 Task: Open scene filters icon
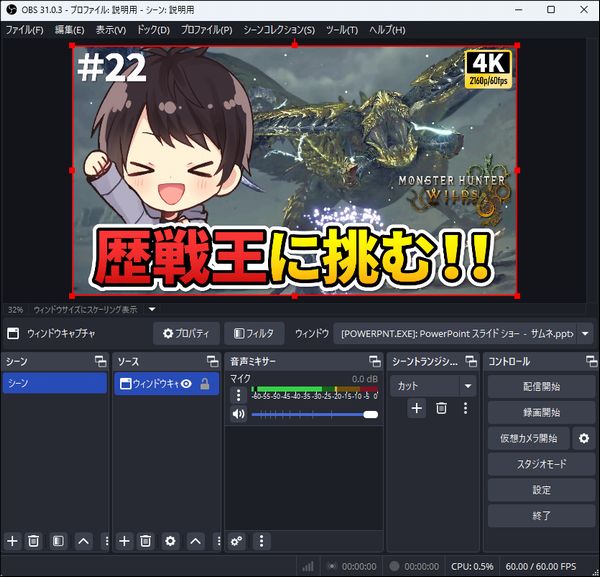pos(58,541)
